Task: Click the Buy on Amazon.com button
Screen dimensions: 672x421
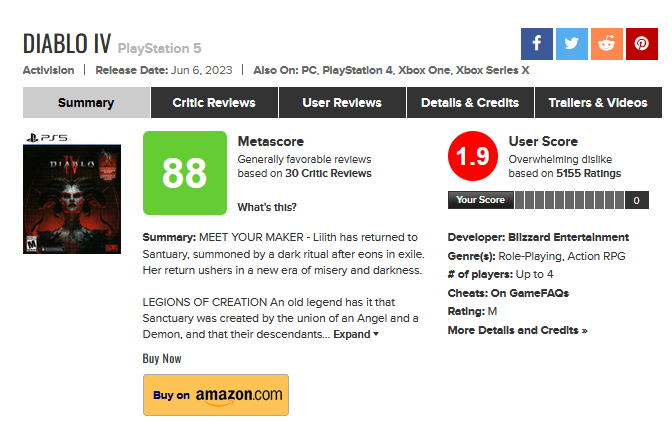Action: 216,395
